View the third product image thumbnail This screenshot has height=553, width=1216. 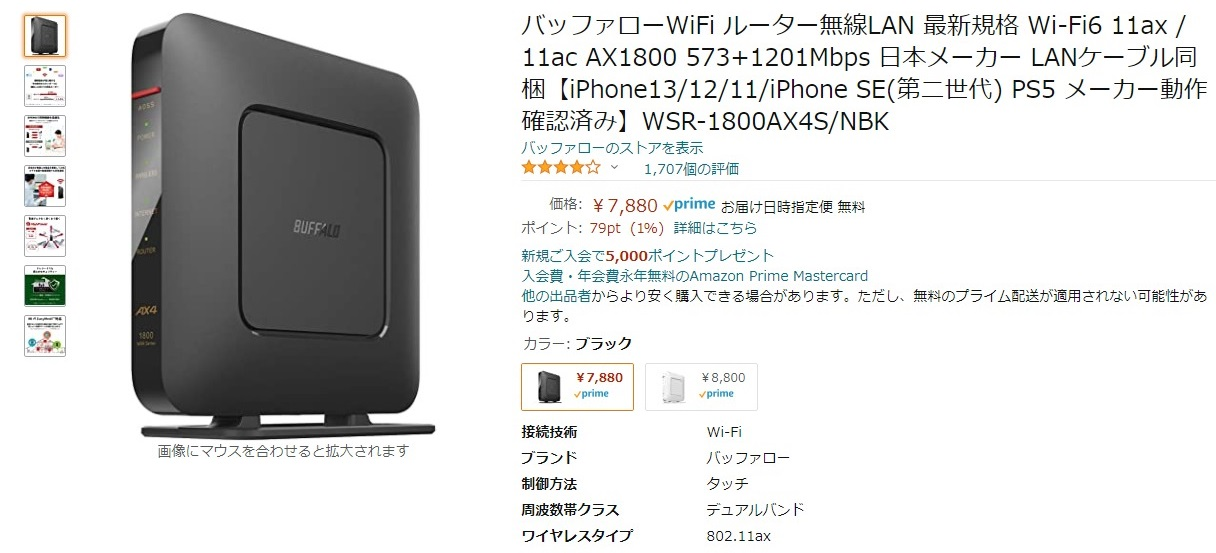point(45,136)
